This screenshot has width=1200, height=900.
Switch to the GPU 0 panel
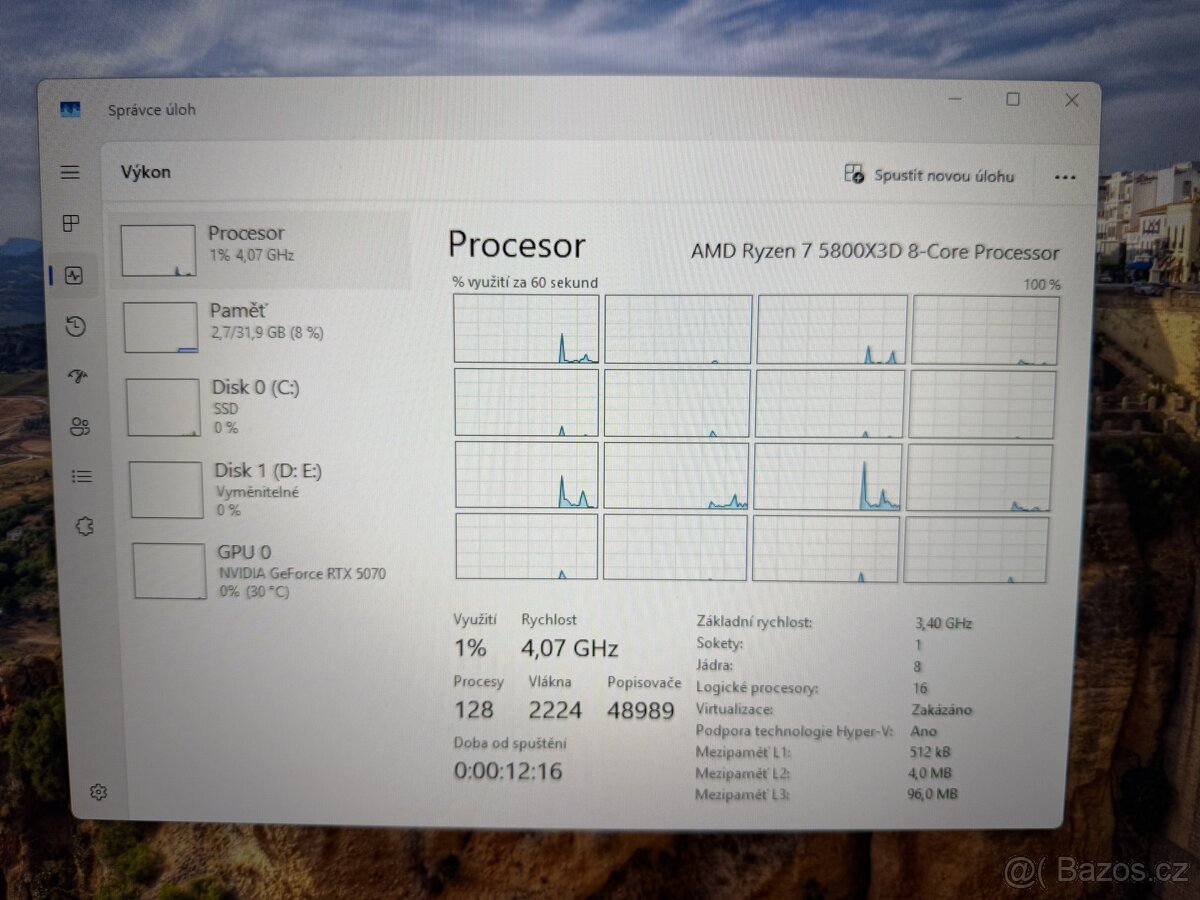point(260,570)
